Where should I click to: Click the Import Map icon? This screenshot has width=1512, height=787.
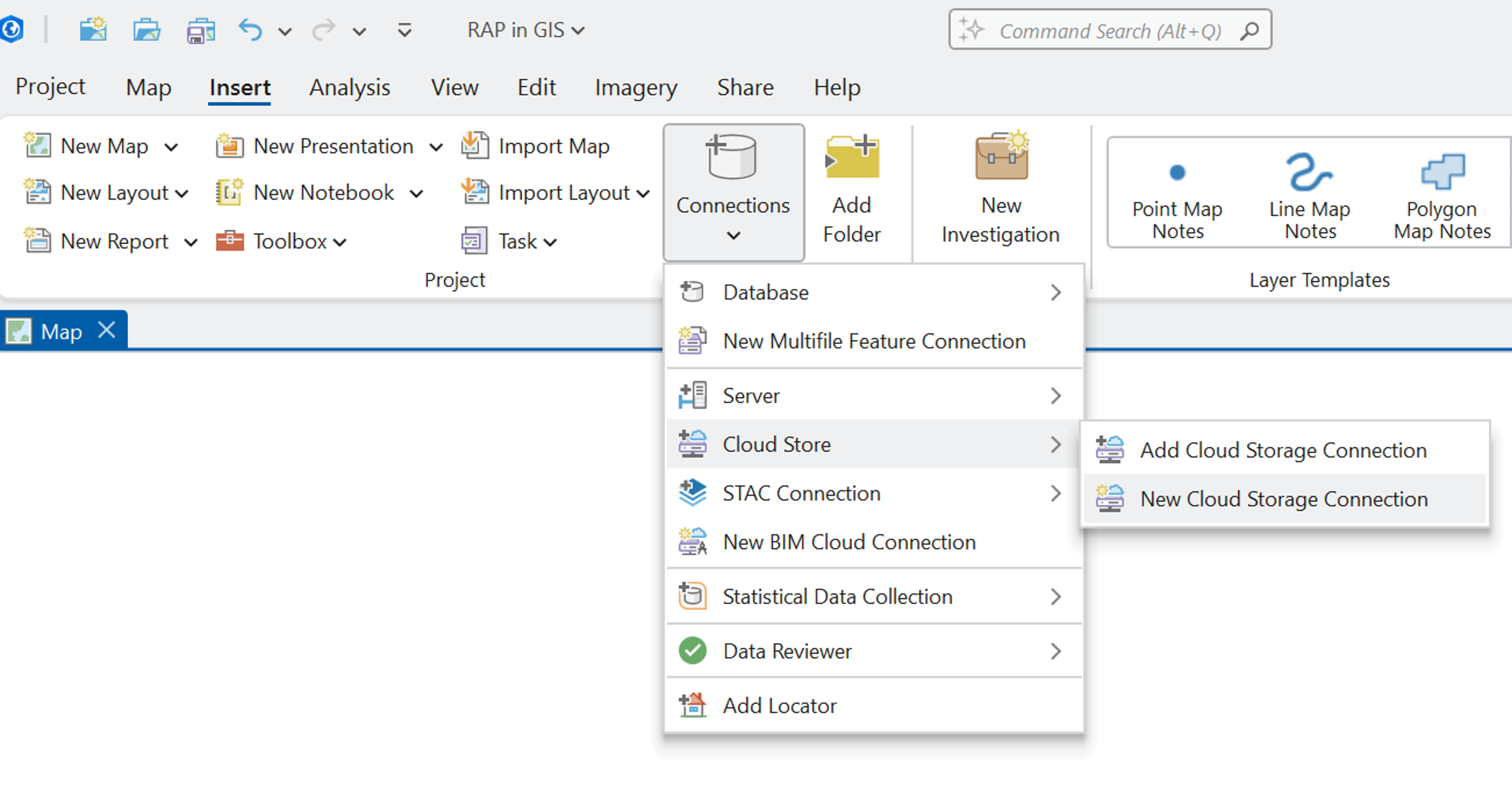tap(475, 145)
